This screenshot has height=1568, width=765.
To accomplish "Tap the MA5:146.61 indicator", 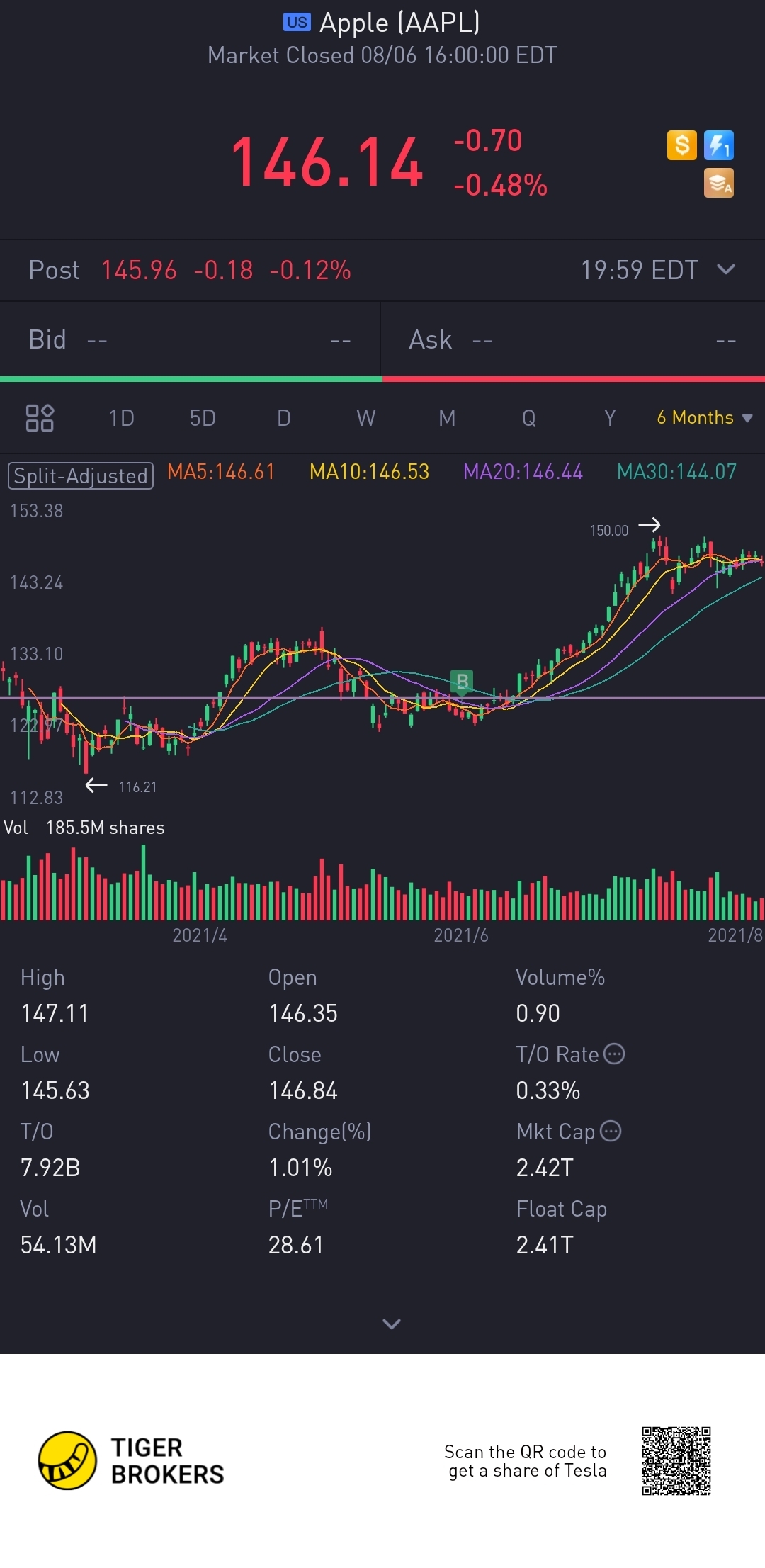I will click(221, 472).
